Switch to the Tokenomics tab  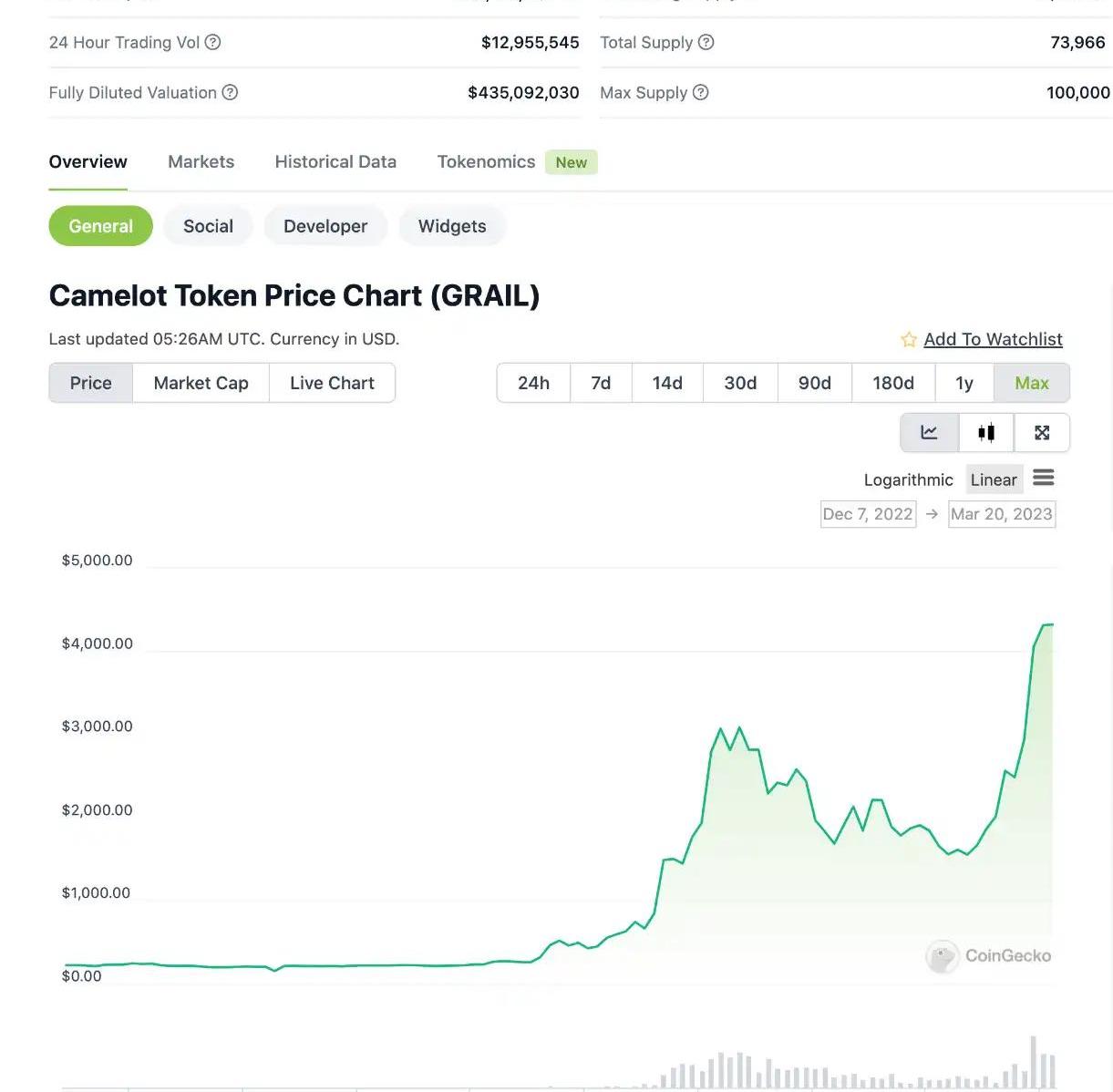pos(486,161)
